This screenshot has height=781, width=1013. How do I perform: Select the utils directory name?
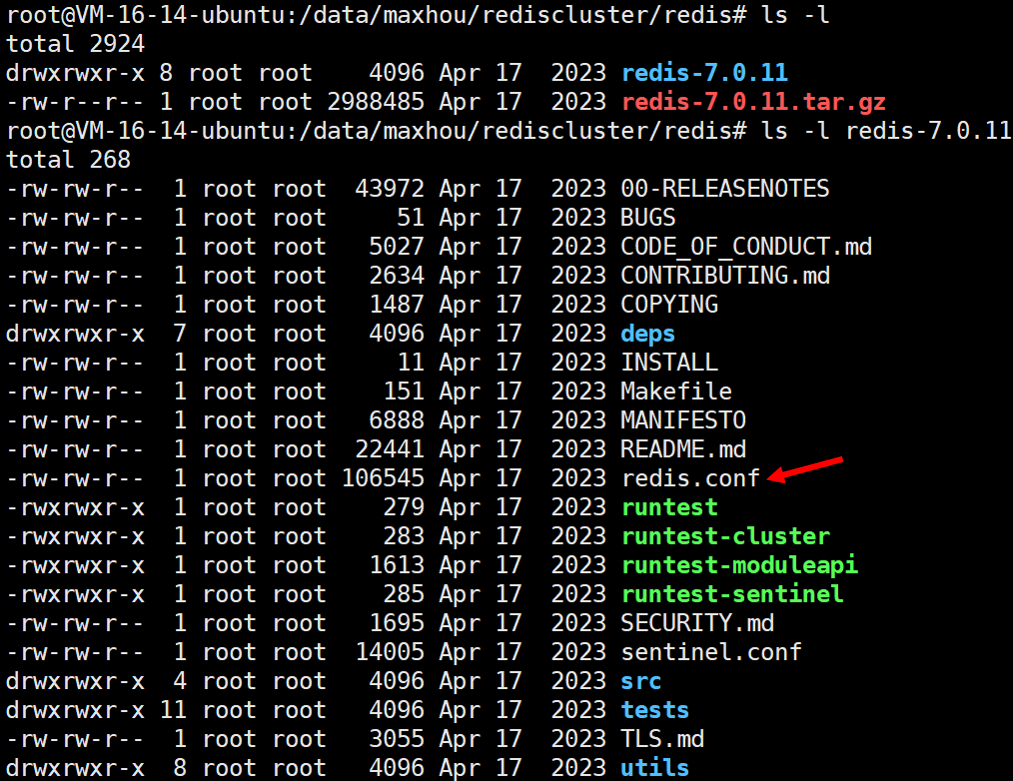655,768
